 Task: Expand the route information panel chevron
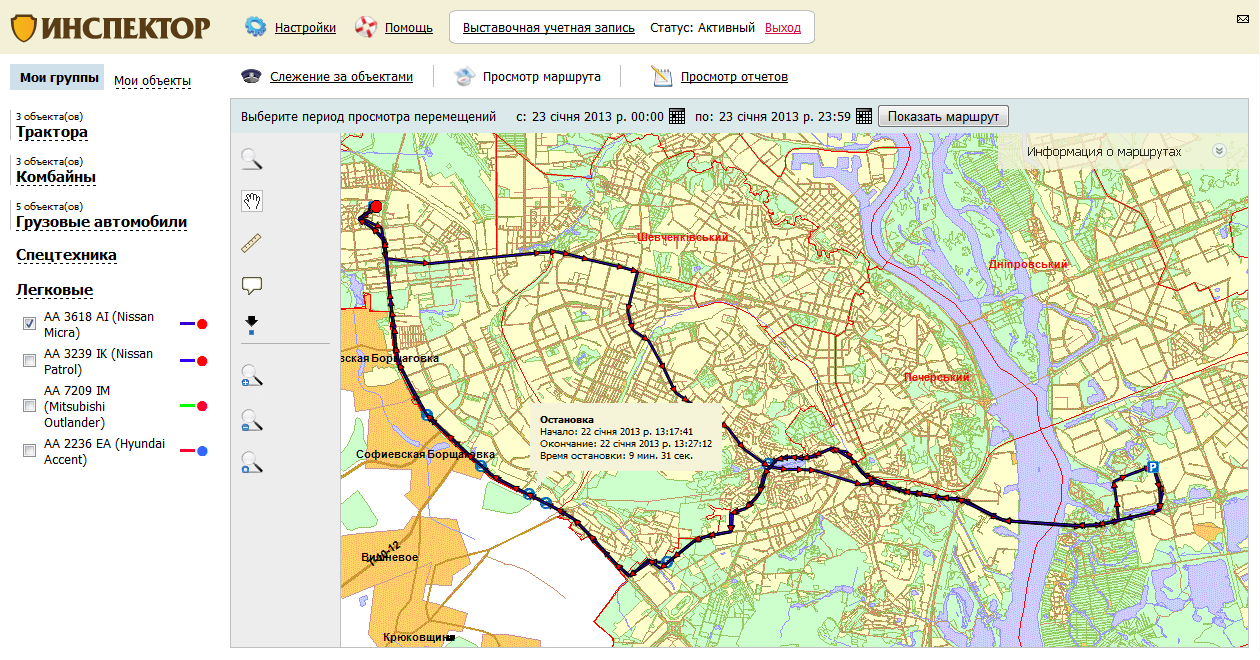(1218, 151)
